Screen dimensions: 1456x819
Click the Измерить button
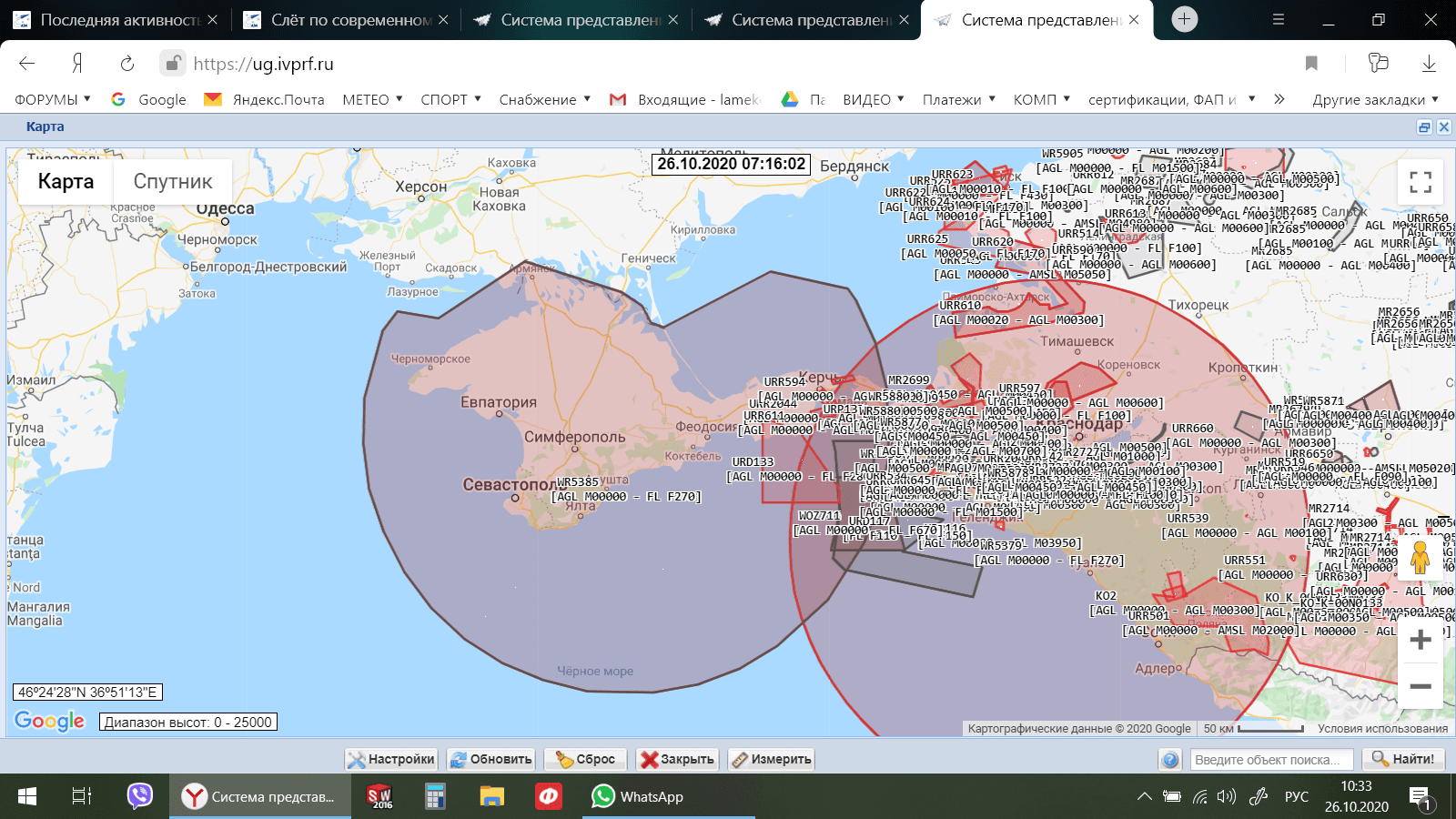[771, 759]
